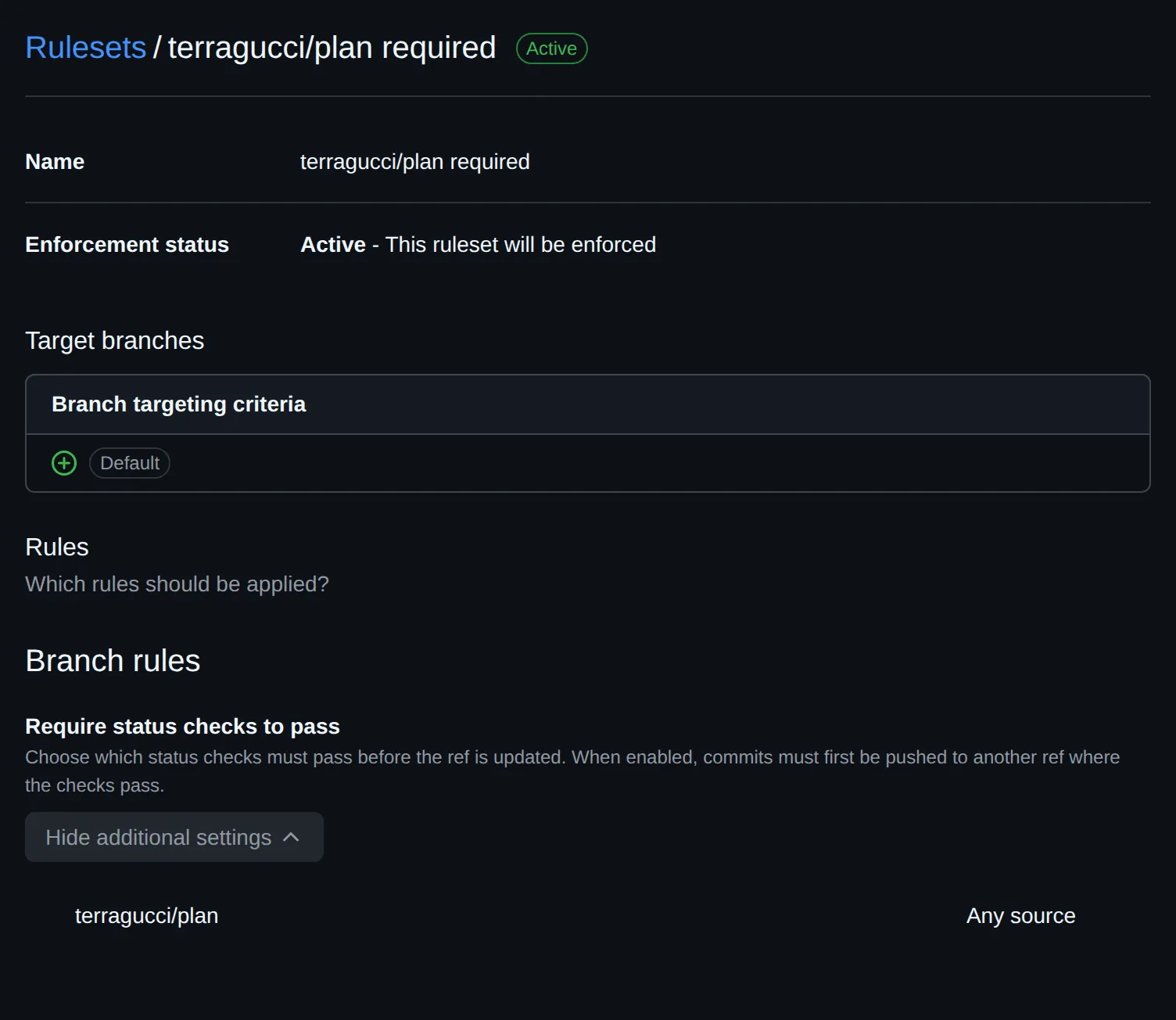Collapse with Hide additional settings button

[174, 837]
